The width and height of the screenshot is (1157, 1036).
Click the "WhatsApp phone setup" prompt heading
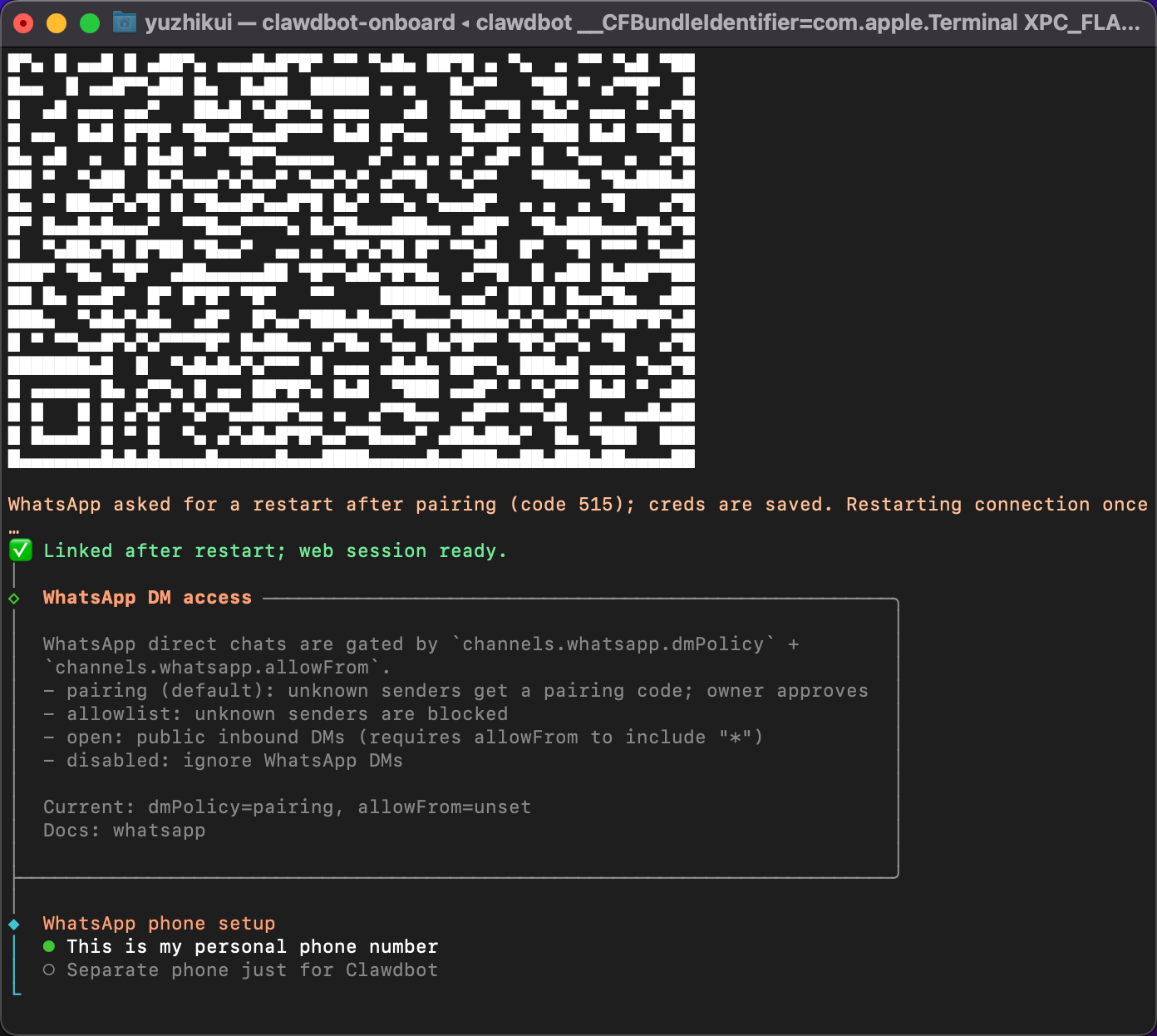(x=159, y=923)
